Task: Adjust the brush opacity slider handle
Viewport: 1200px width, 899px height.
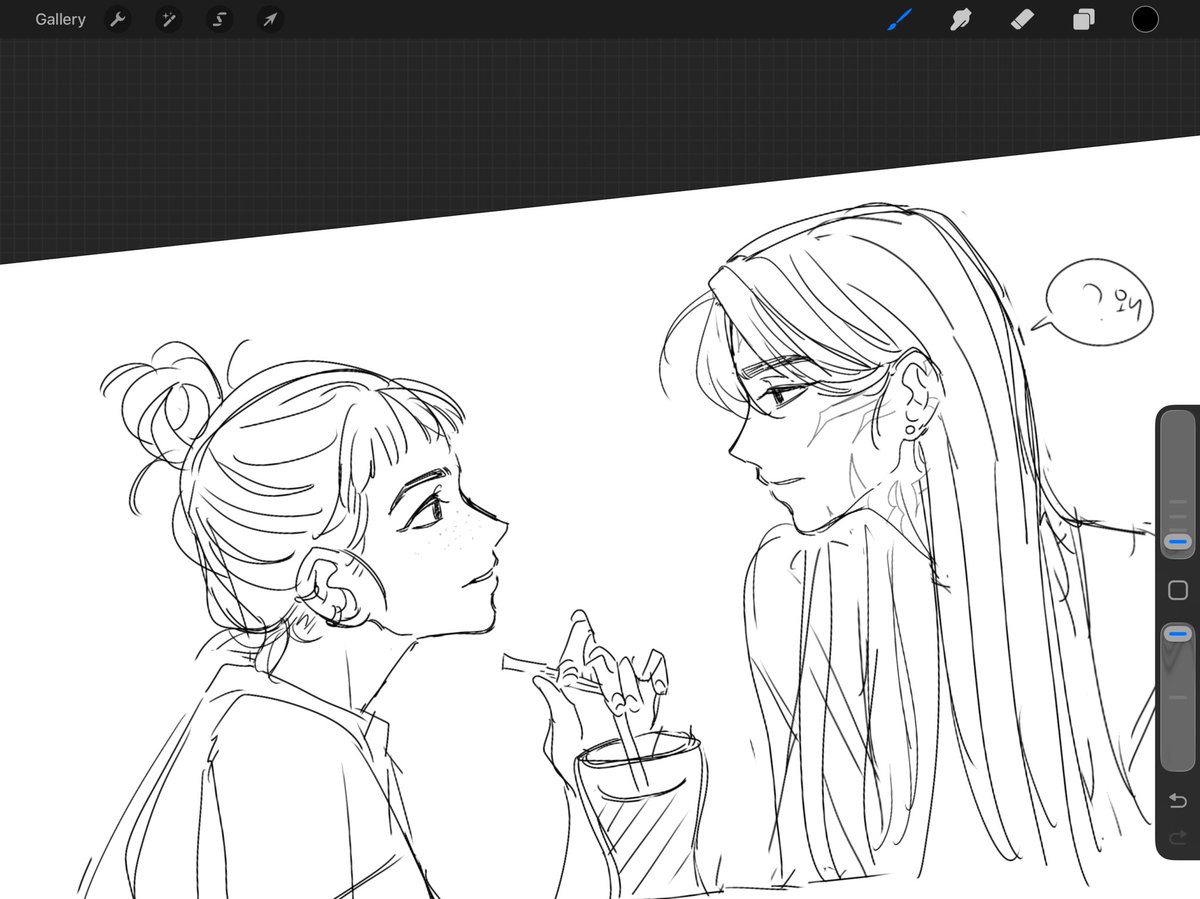Action: point(1178,634)
